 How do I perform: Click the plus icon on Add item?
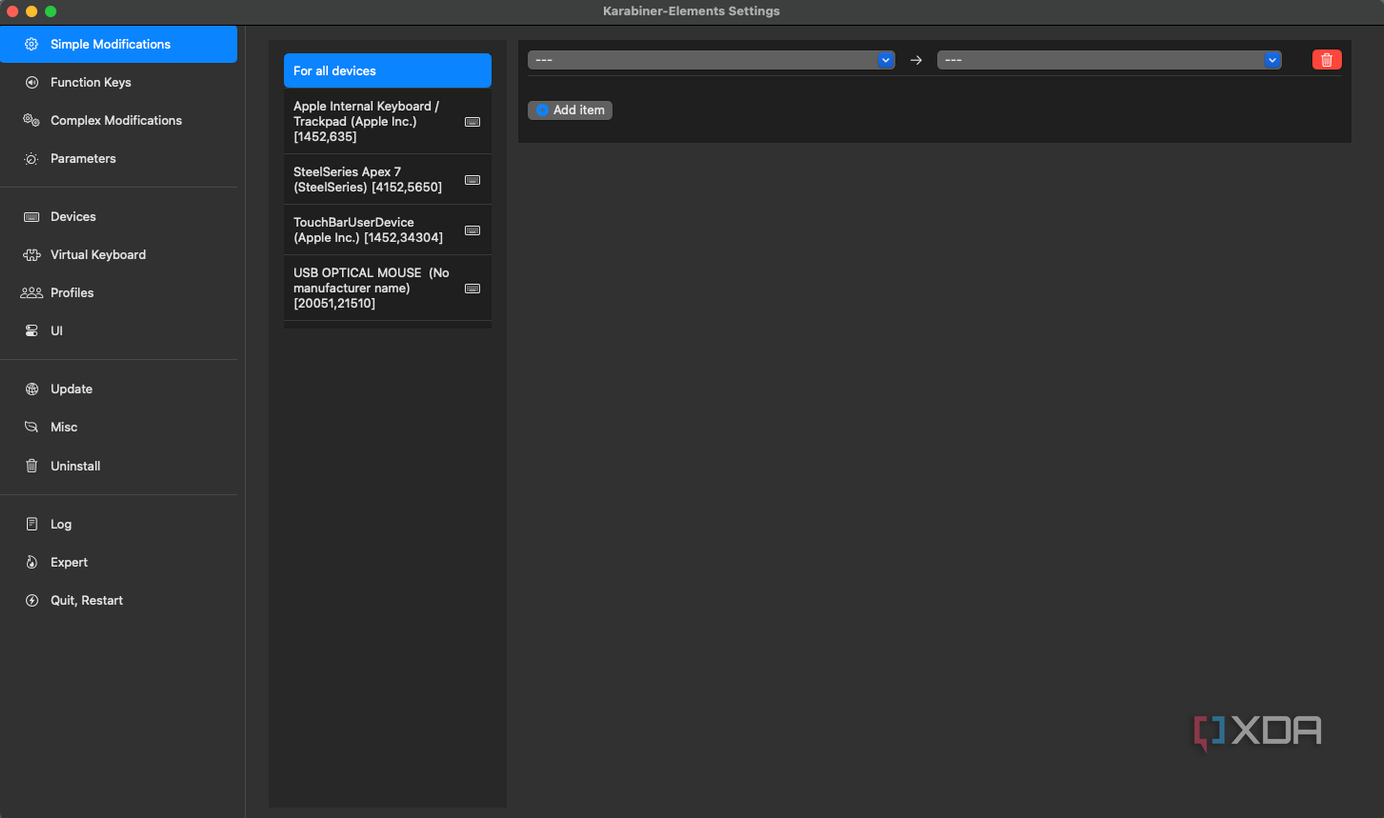[542, 110]
